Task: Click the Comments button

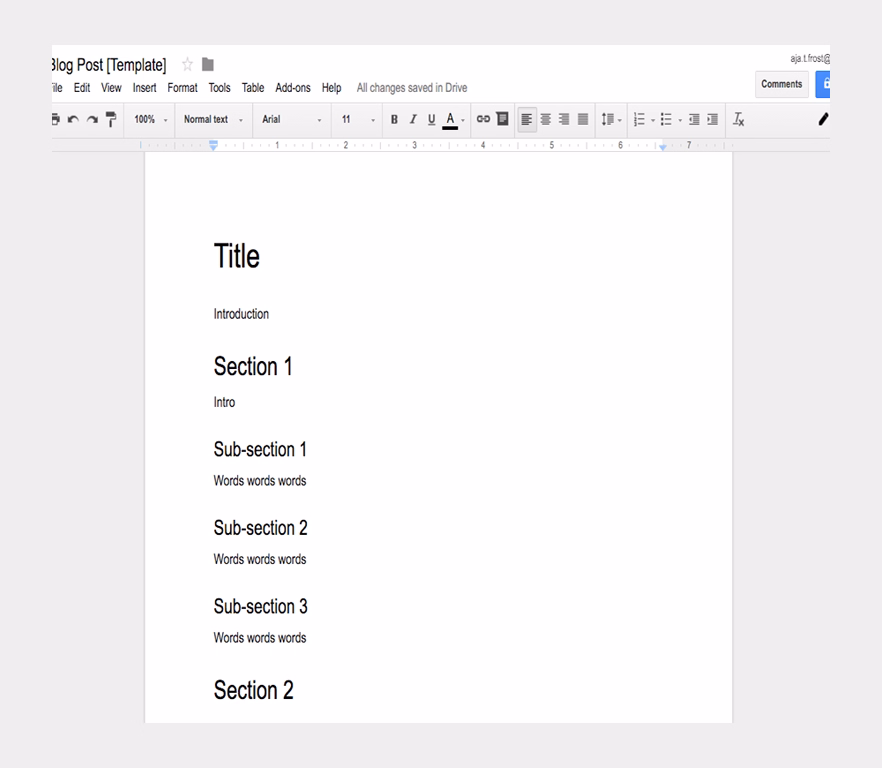Action: click(x=782, y=84)
